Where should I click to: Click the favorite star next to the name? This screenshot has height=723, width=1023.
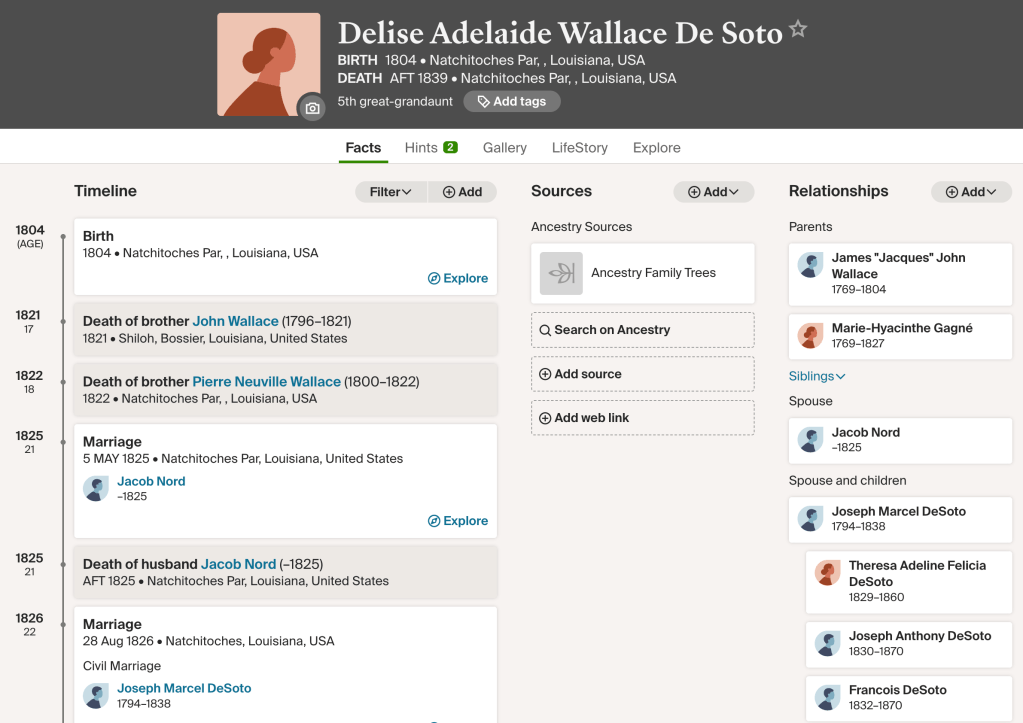[x=798, y=29]
